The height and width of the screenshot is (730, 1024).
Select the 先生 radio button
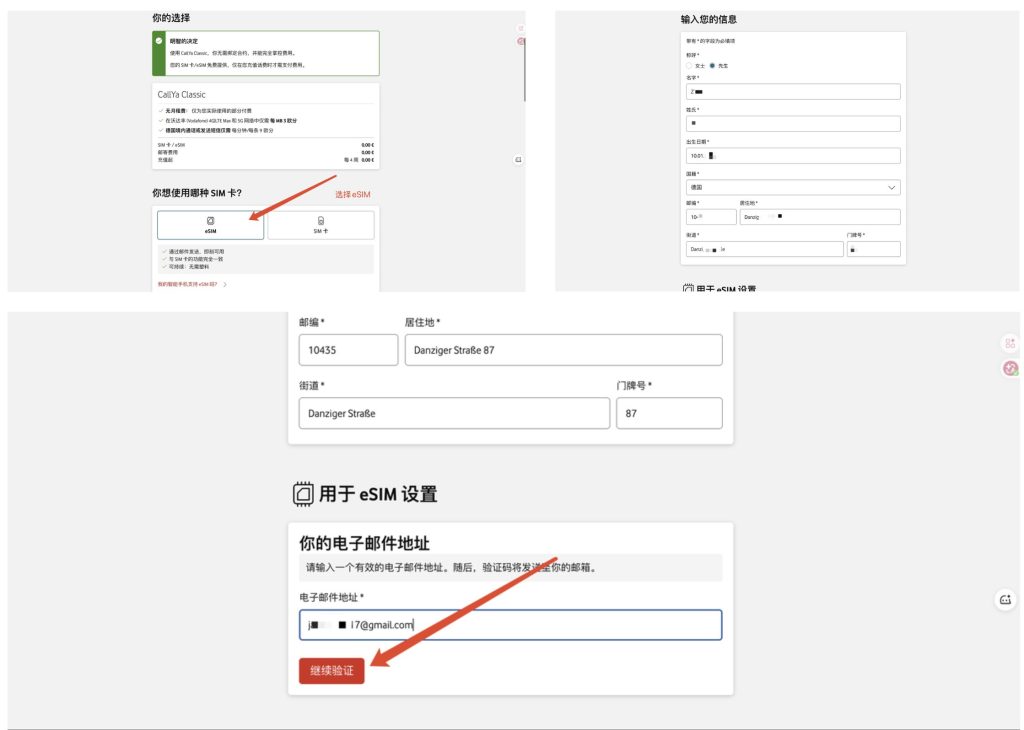pos(712,66)
